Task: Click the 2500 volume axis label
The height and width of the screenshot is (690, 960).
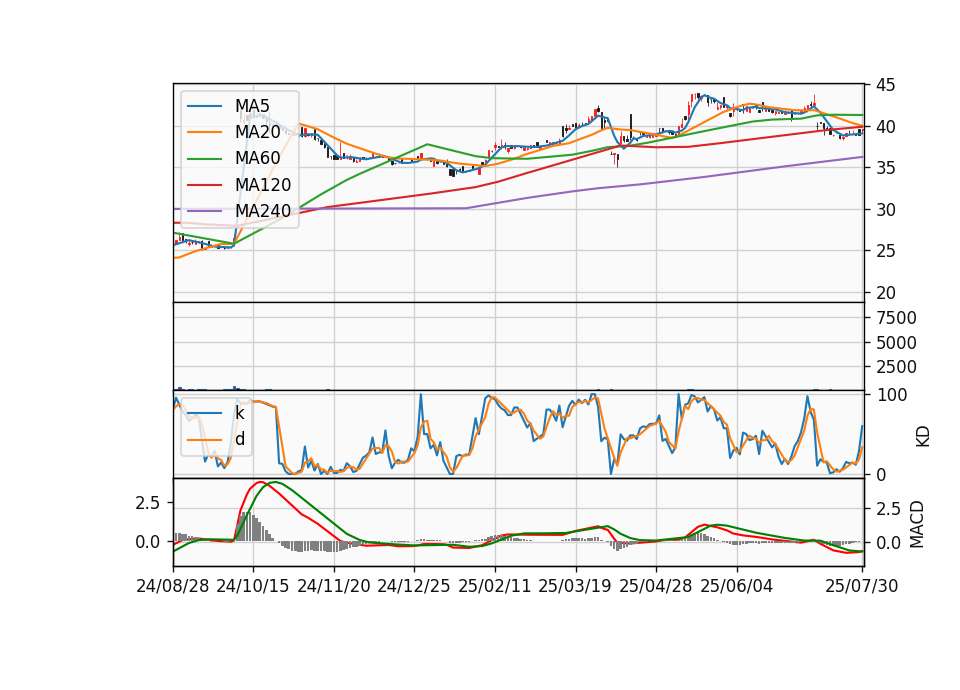Action: click(896, 367)
